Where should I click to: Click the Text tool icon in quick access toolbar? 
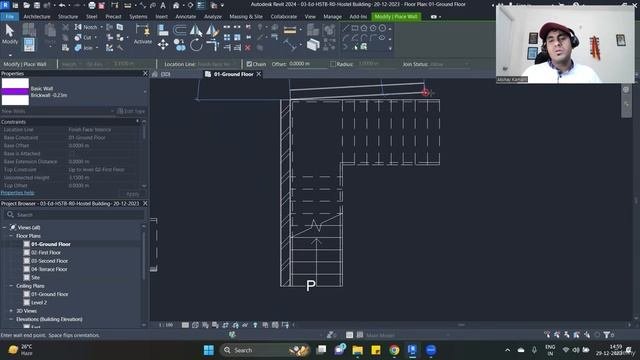163,5
